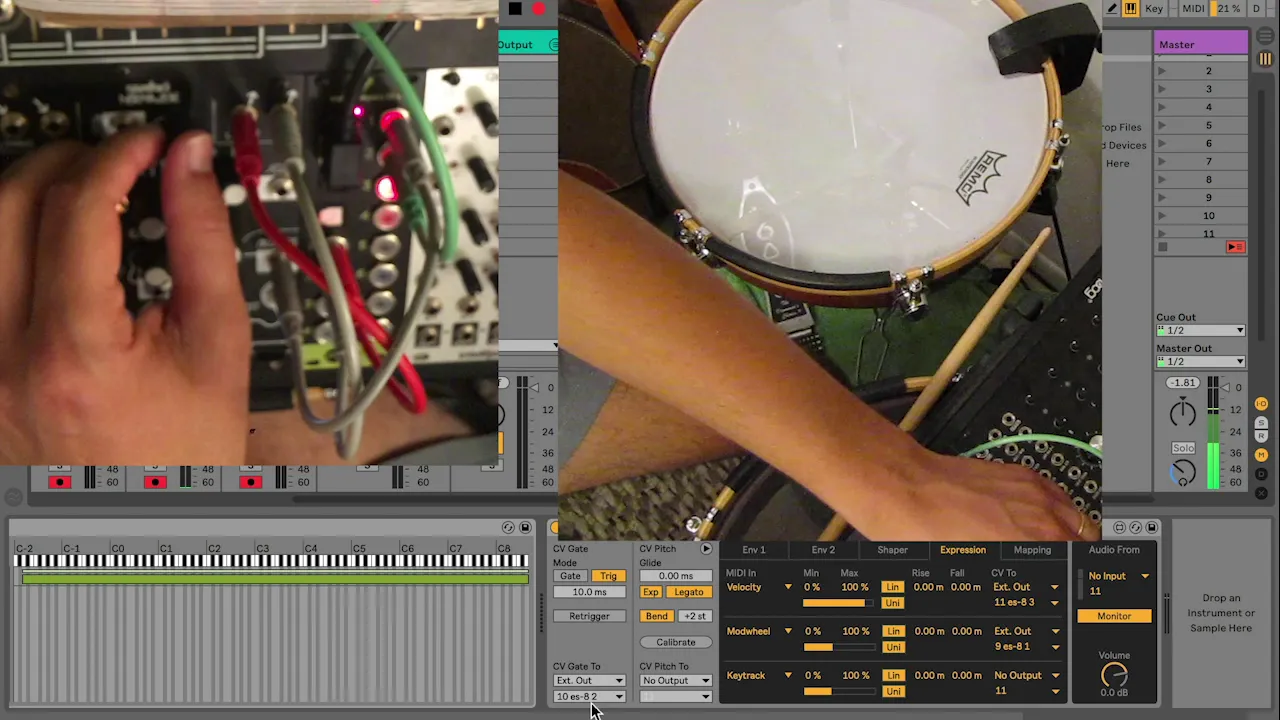Select Trig mode in CV Gate
This screenshot has height=720, width=1280.
[608, 576]
